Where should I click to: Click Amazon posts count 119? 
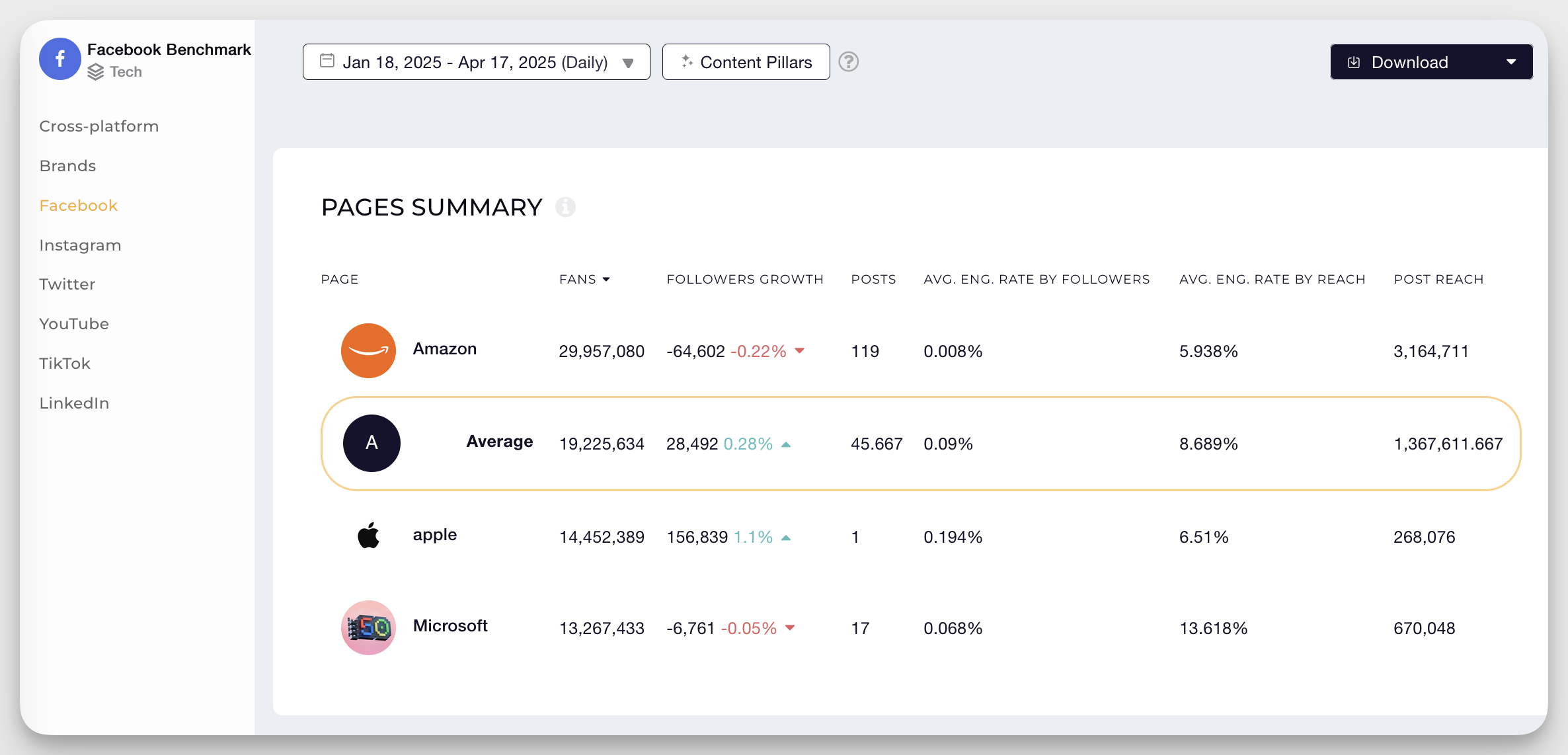point(865,351)
